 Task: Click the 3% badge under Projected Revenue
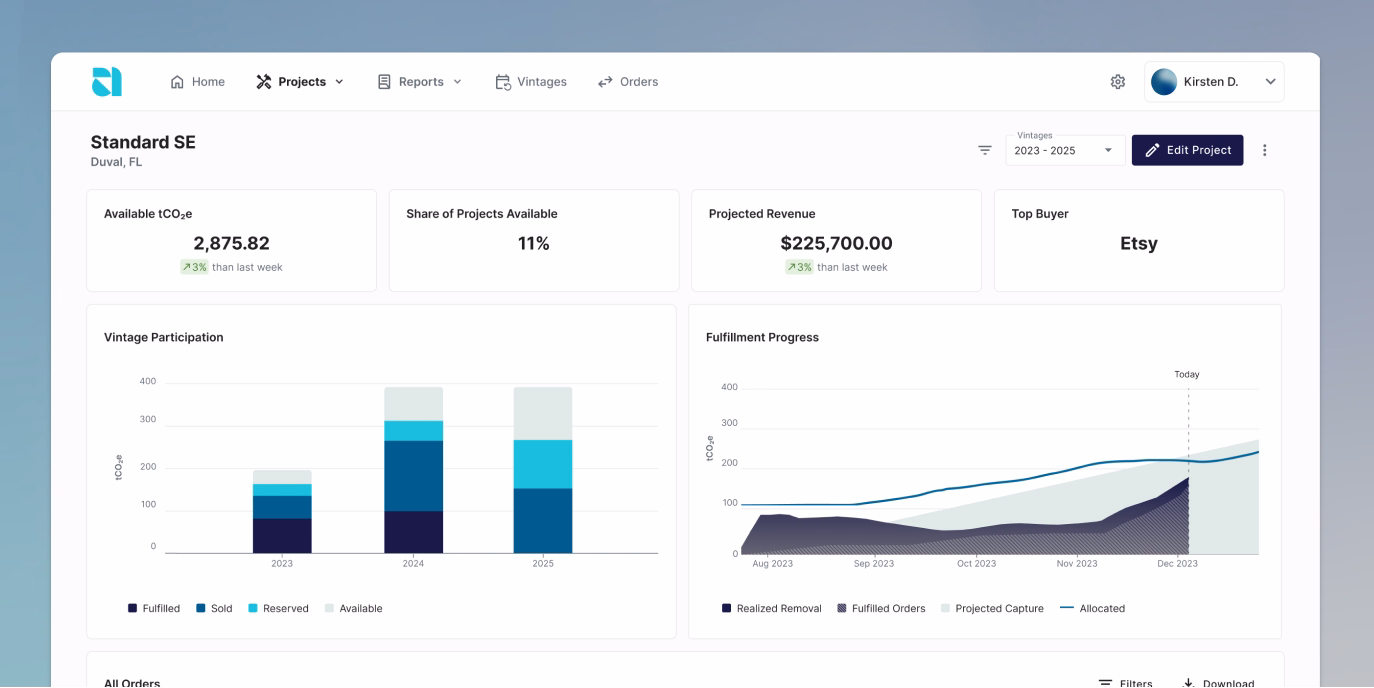coord(799,267)
